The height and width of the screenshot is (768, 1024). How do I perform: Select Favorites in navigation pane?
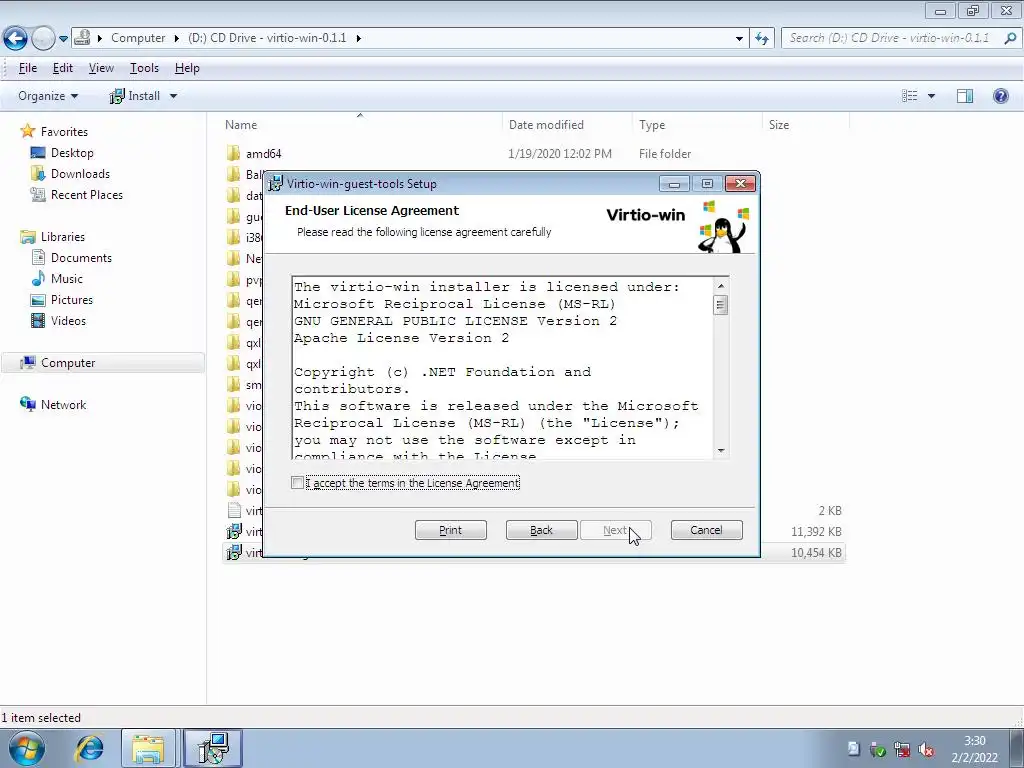pyautogui.click(x=64, y=131)
